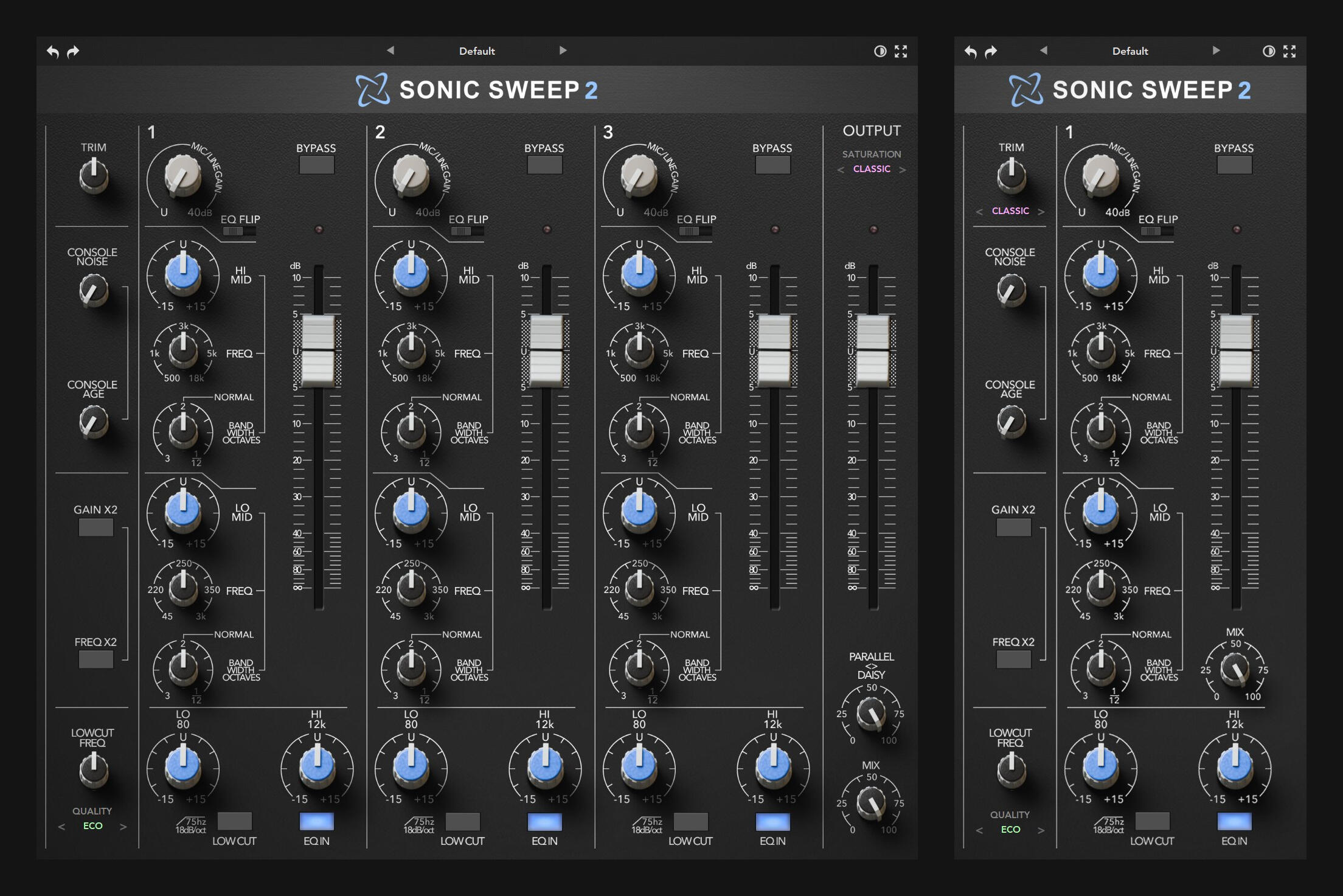
Task: Click MIX knob in right window
Action: point(1235,670)
